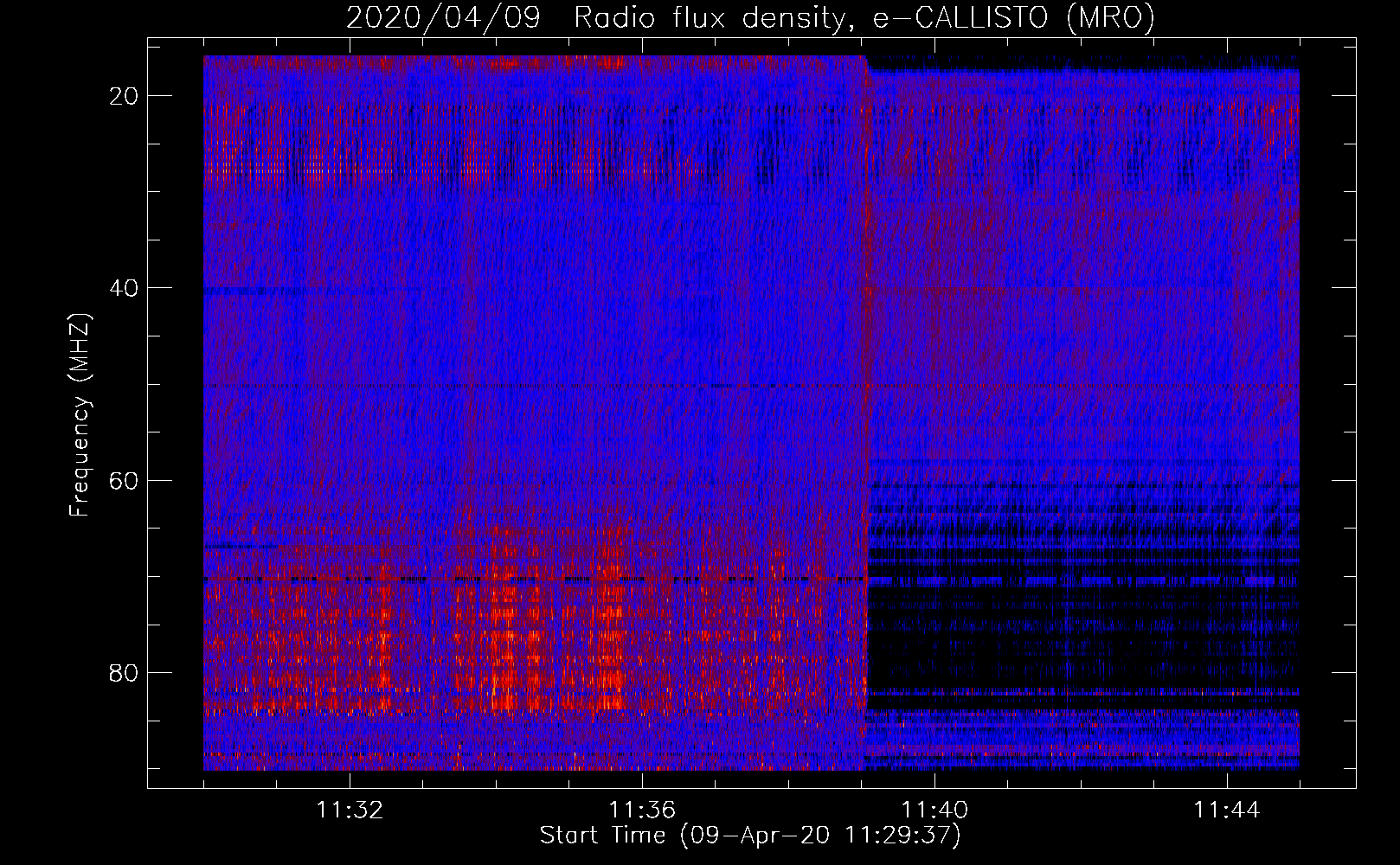Click the 11:44 time tick label

tap(1227, 811)
